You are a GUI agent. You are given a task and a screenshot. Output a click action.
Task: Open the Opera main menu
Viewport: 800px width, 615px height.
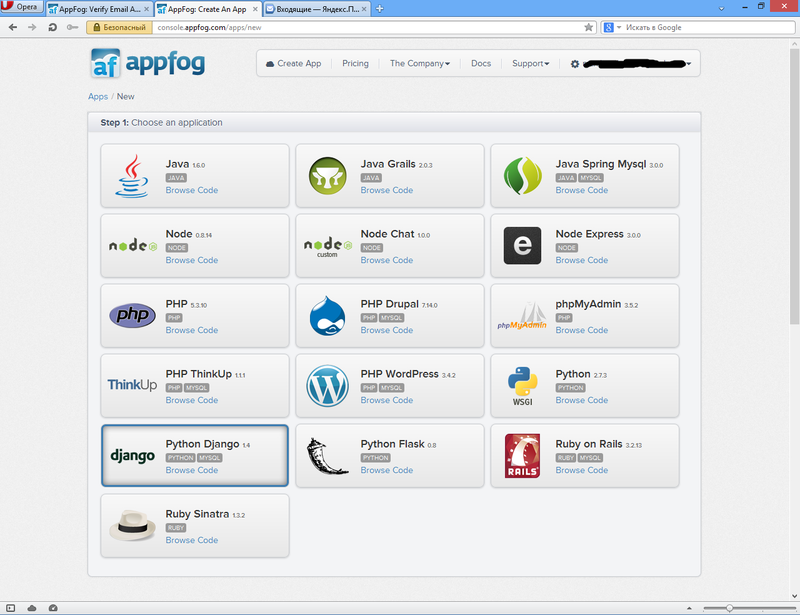click(21, 7)
